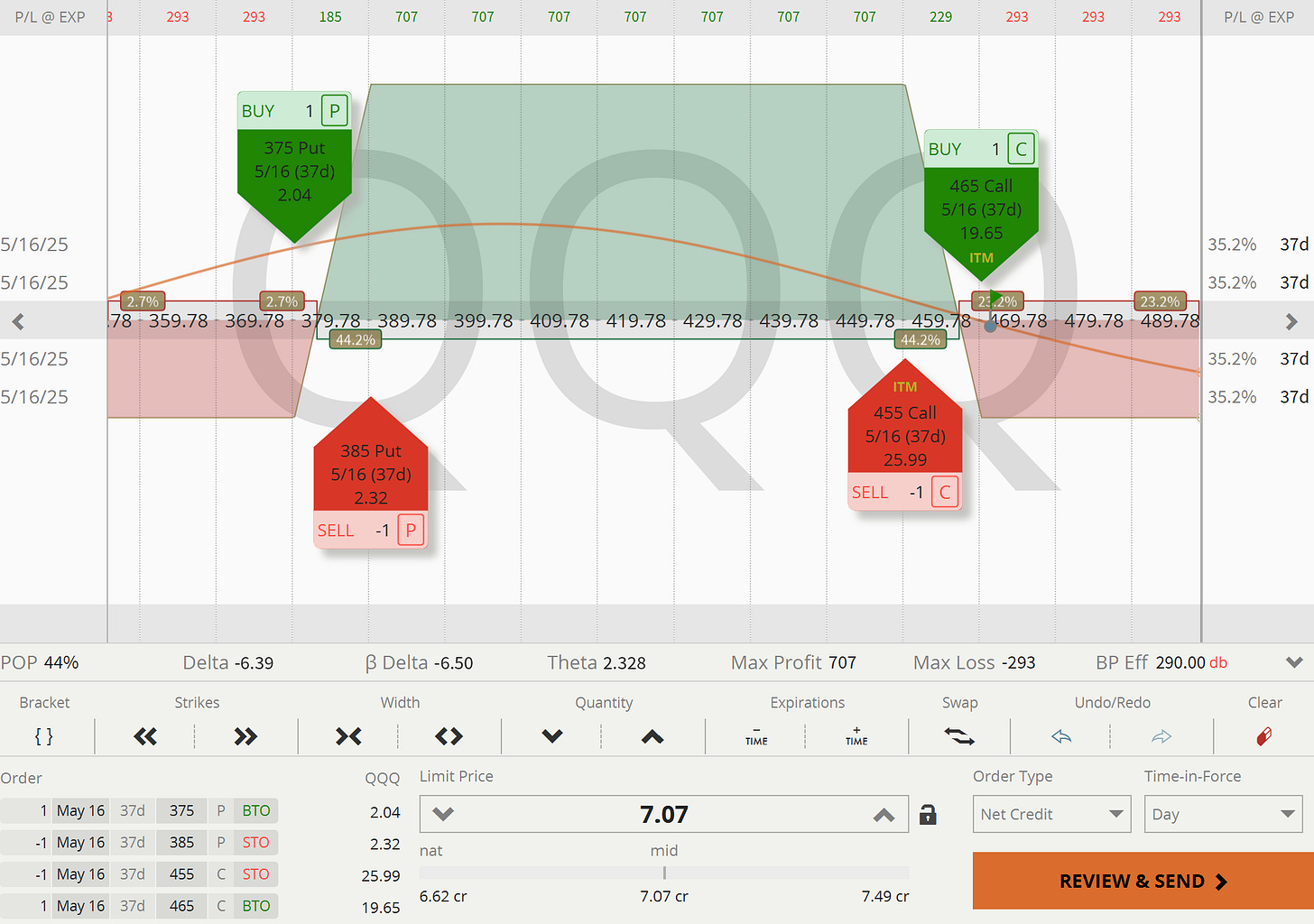Click strike 455 in order table
This screenshot has height=924, width=1314.
click(x=181, y=873)
